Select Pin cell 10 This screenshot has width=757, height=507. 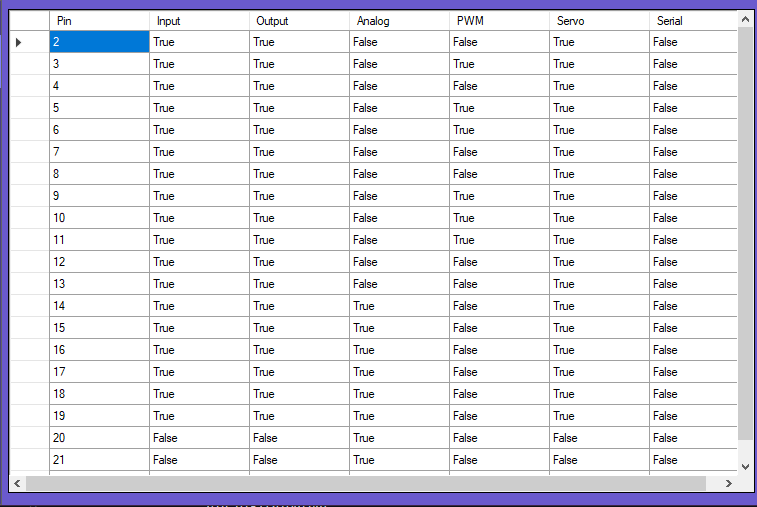[x=99, y=218]
